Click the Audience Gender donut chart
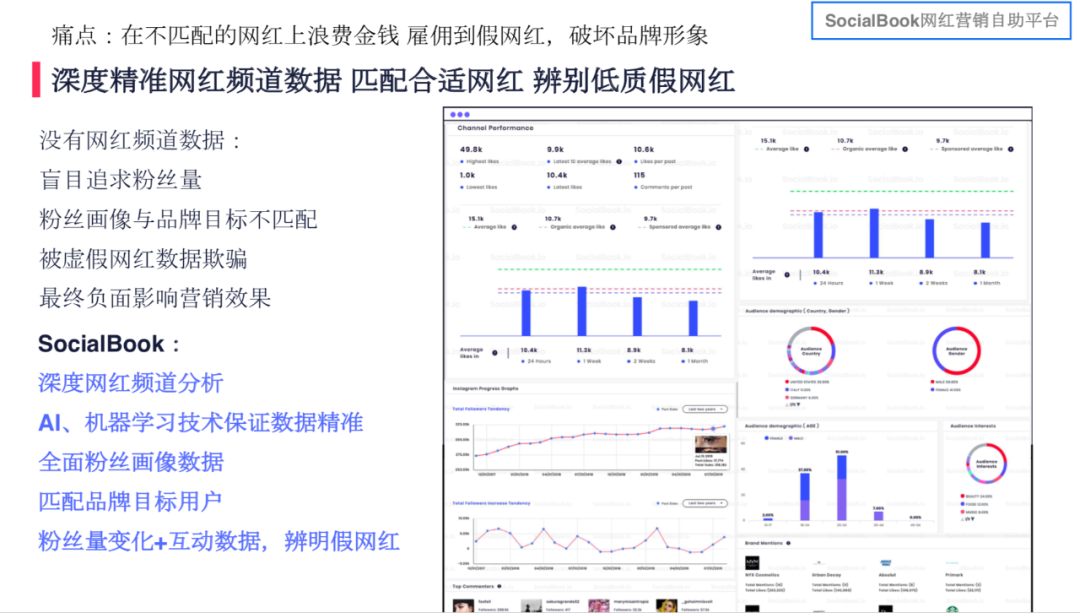The width and height of the screenshot is (1080, 613). click(956, 351)
